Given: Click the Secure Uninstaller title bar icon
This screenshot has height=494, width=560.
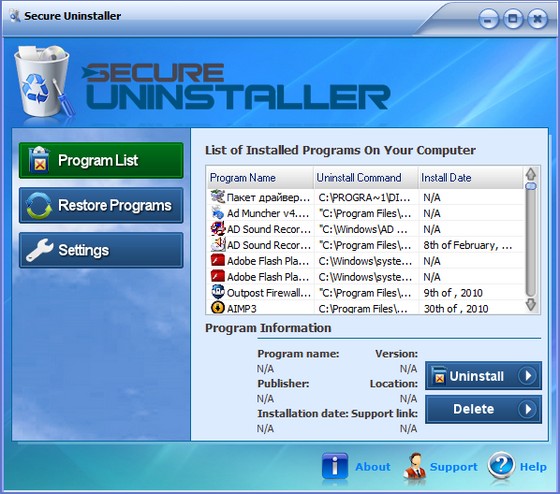Looking at the screenshot, I should click(15, 16).
